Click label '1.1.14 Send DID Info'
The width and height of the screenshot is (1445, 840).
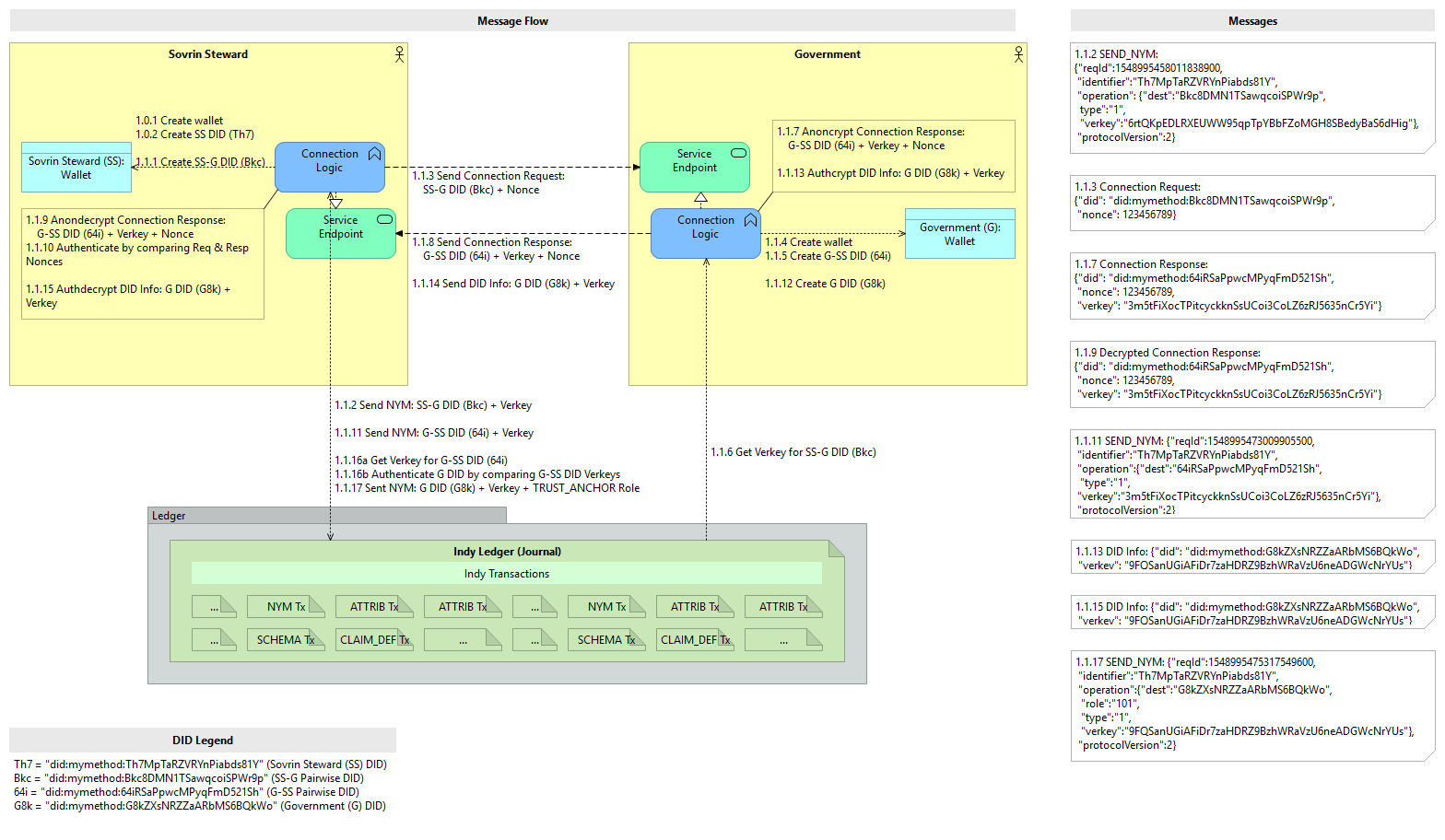pyautogui.click(x=513, y=284)
